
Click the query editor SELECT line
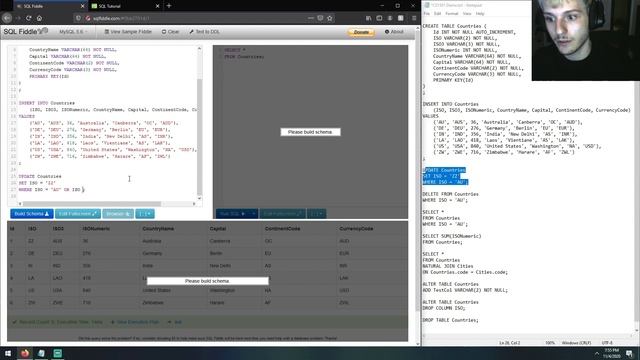click(x=235, y=50)
